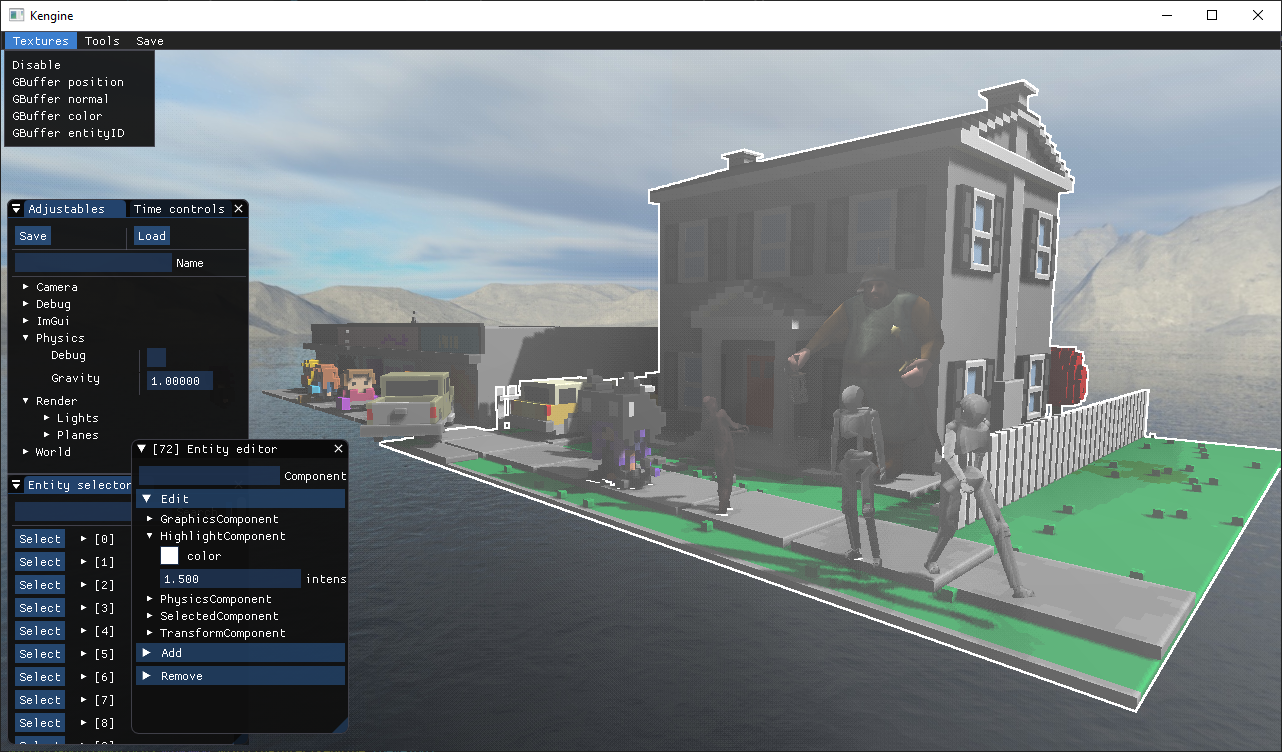Close the Adjustables window

pyautogui.click(x=238, y=209)
